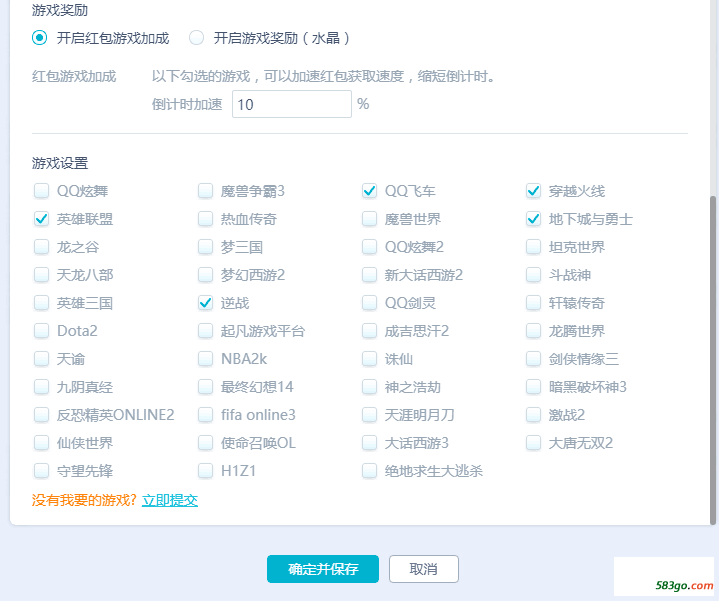The width and height of the screenshot is (719, 601).
Task: Select 开启红包游戏加成 radio option
Action: tap(39, 38)
